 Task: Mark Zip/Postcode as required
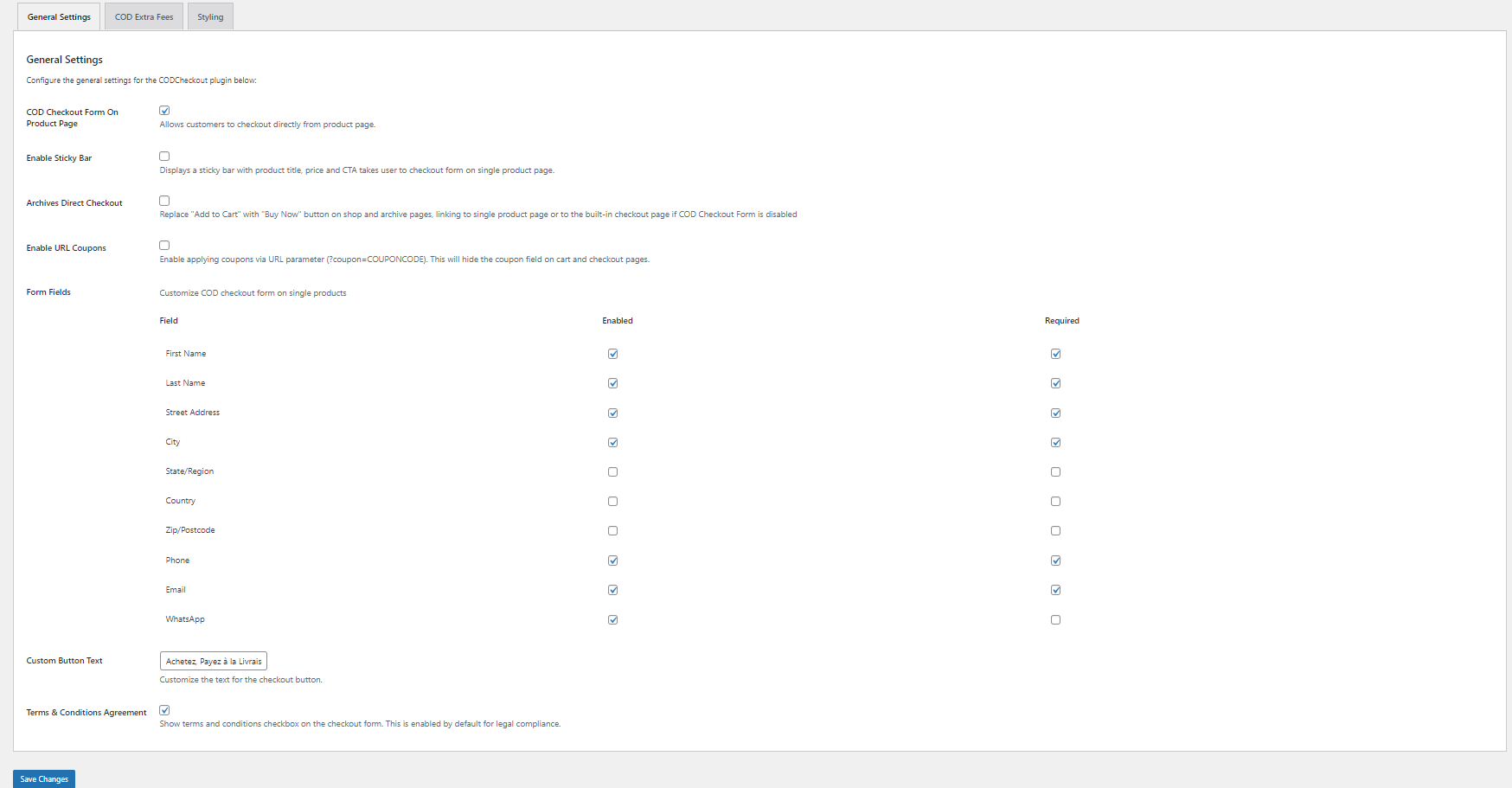(1056, 531)
